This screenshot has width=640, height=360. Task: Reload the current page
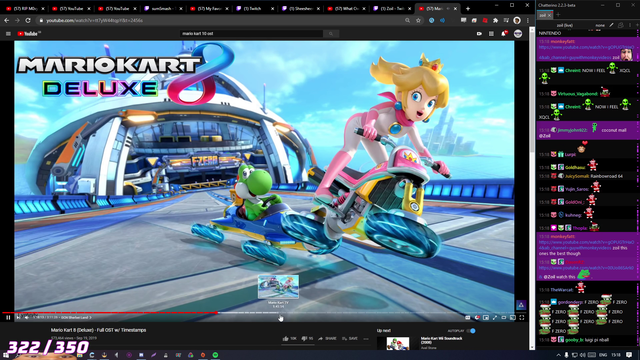pos(28,20)
